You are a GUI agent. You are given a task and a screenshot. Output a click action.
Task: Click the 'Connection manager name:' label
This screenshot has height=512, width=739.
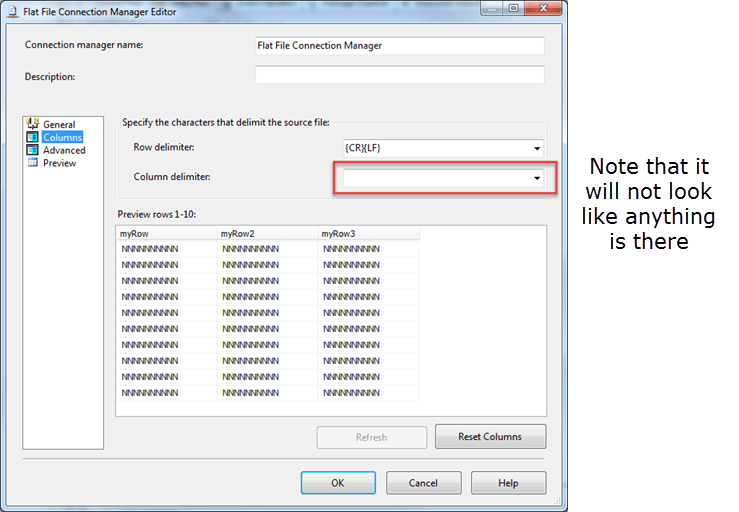(x=84, y=45)
